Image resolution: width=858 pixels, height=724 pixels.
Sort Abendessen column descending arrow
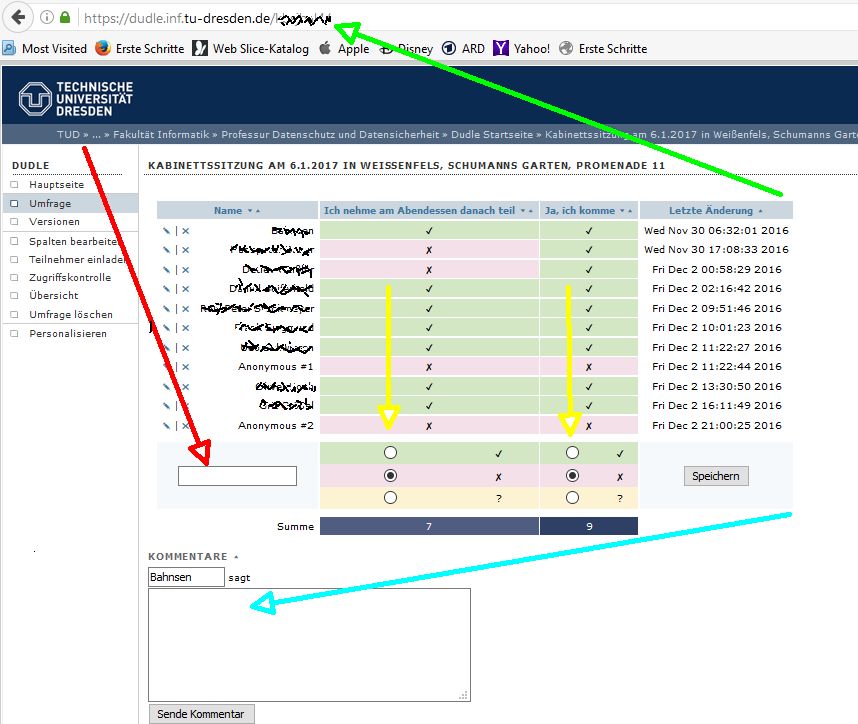523,211
